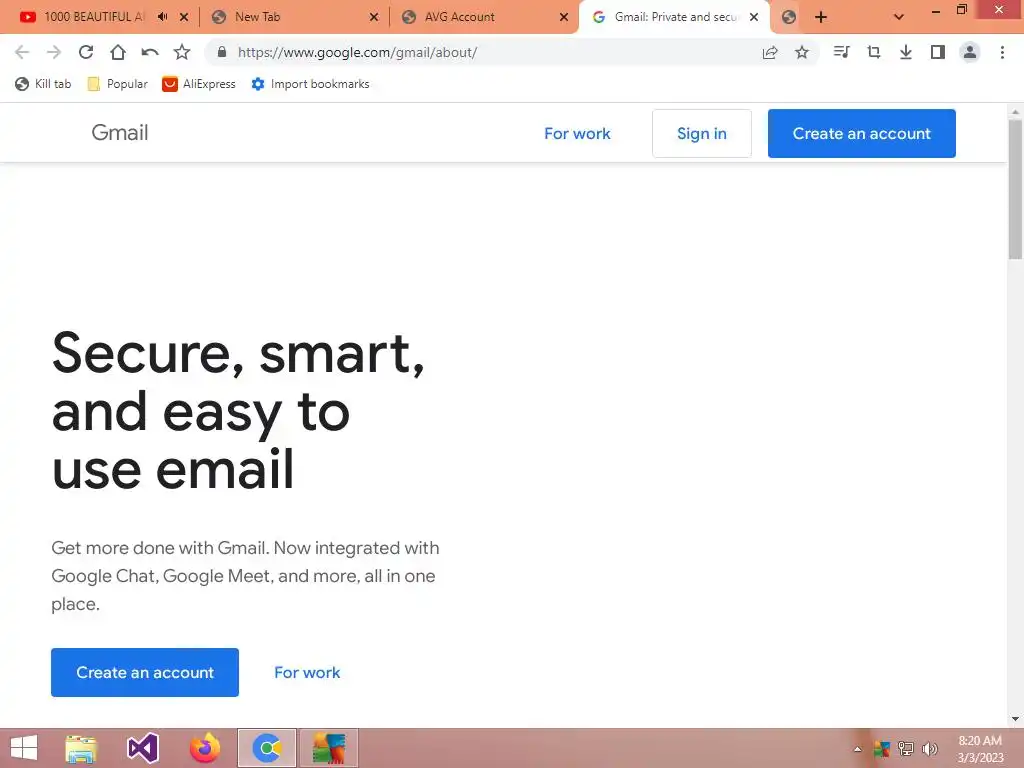Screen dimensions: 1024x768
Task: Open the For work link in header
Action: [577, 133]
